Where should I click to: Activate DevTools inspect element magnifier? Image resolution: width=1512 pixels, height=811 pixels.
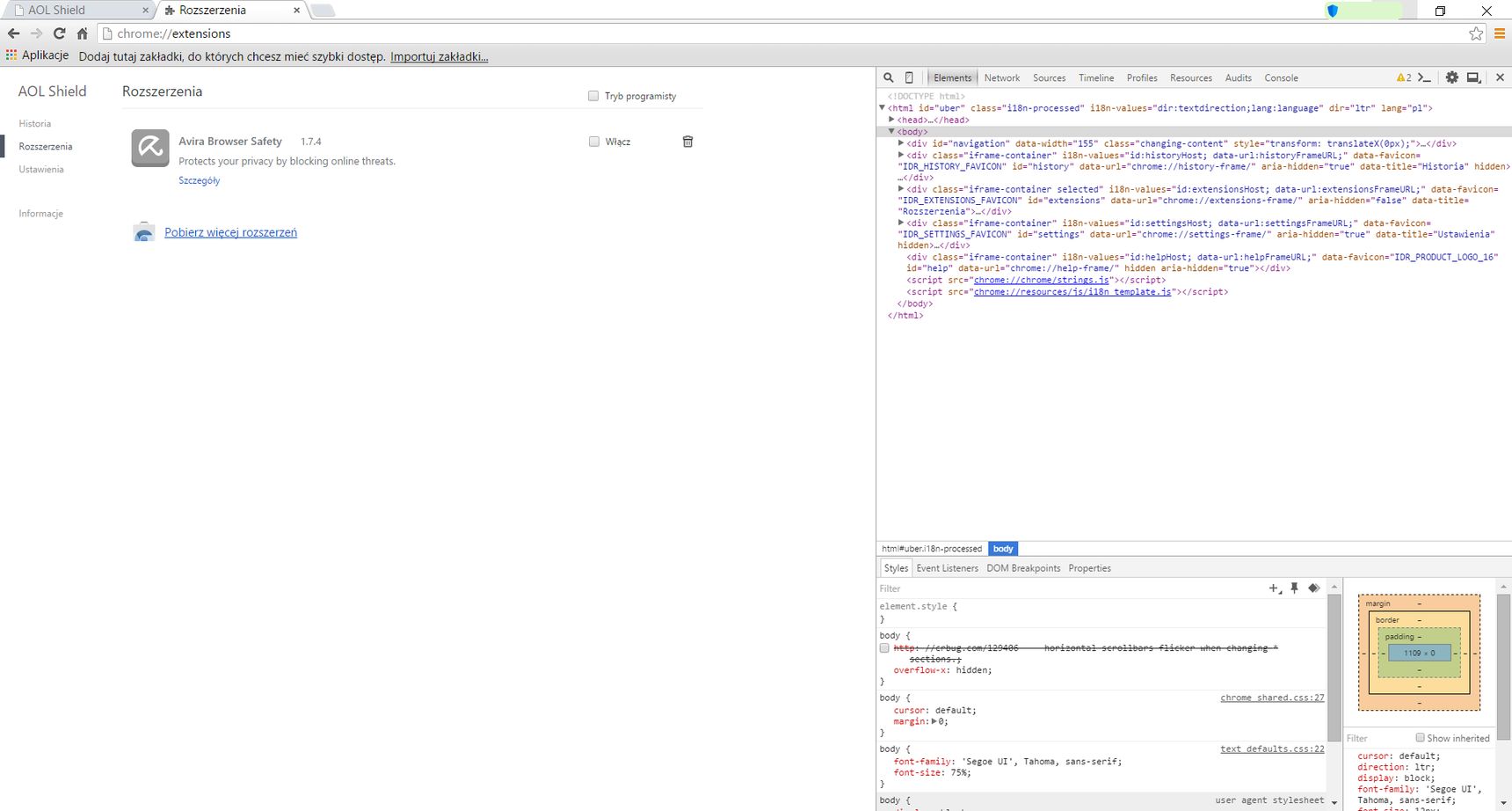[x=889, y=77]
